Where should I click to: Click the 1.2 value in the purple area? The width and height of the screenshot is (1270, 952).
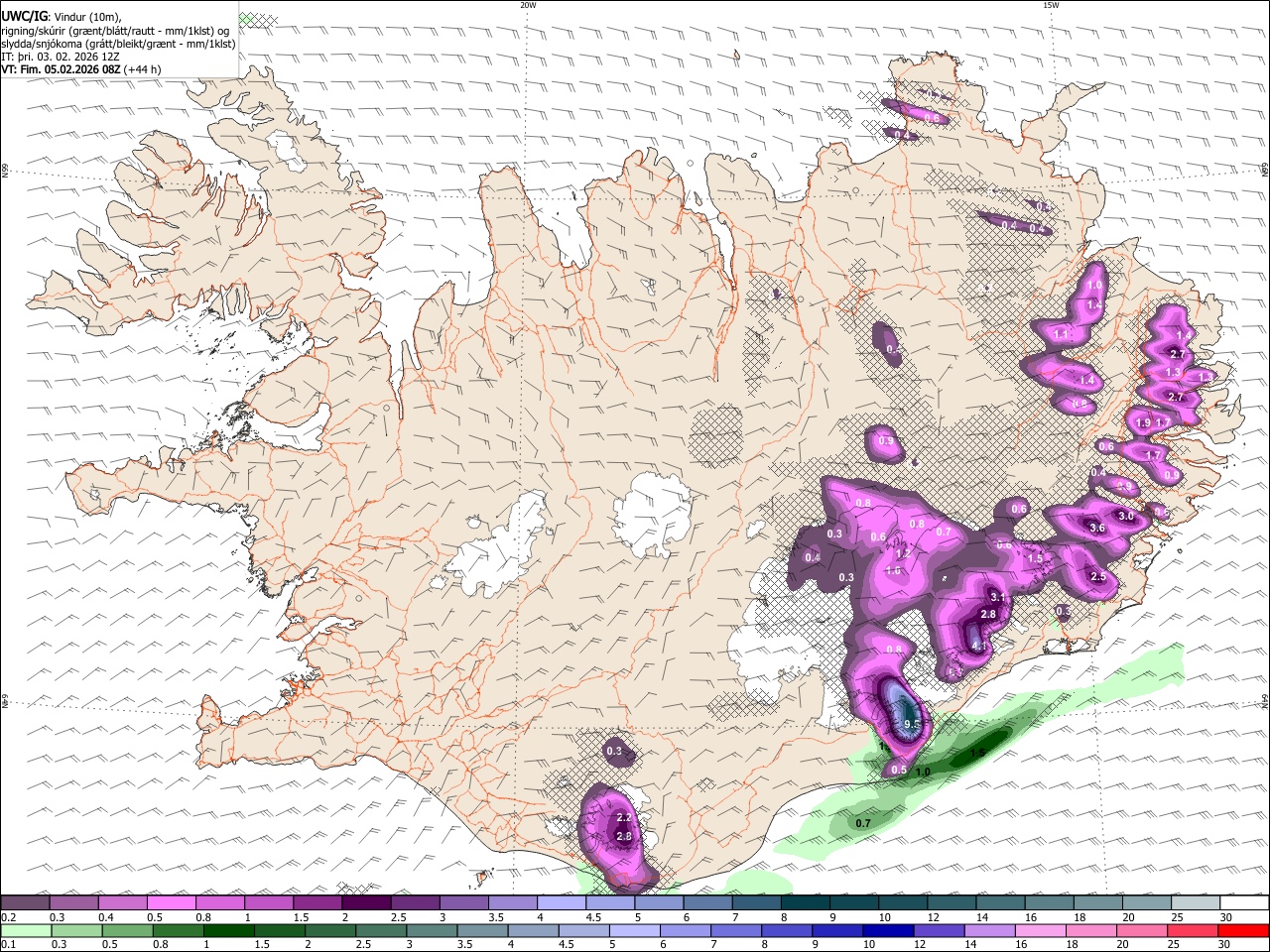point(903,554)
